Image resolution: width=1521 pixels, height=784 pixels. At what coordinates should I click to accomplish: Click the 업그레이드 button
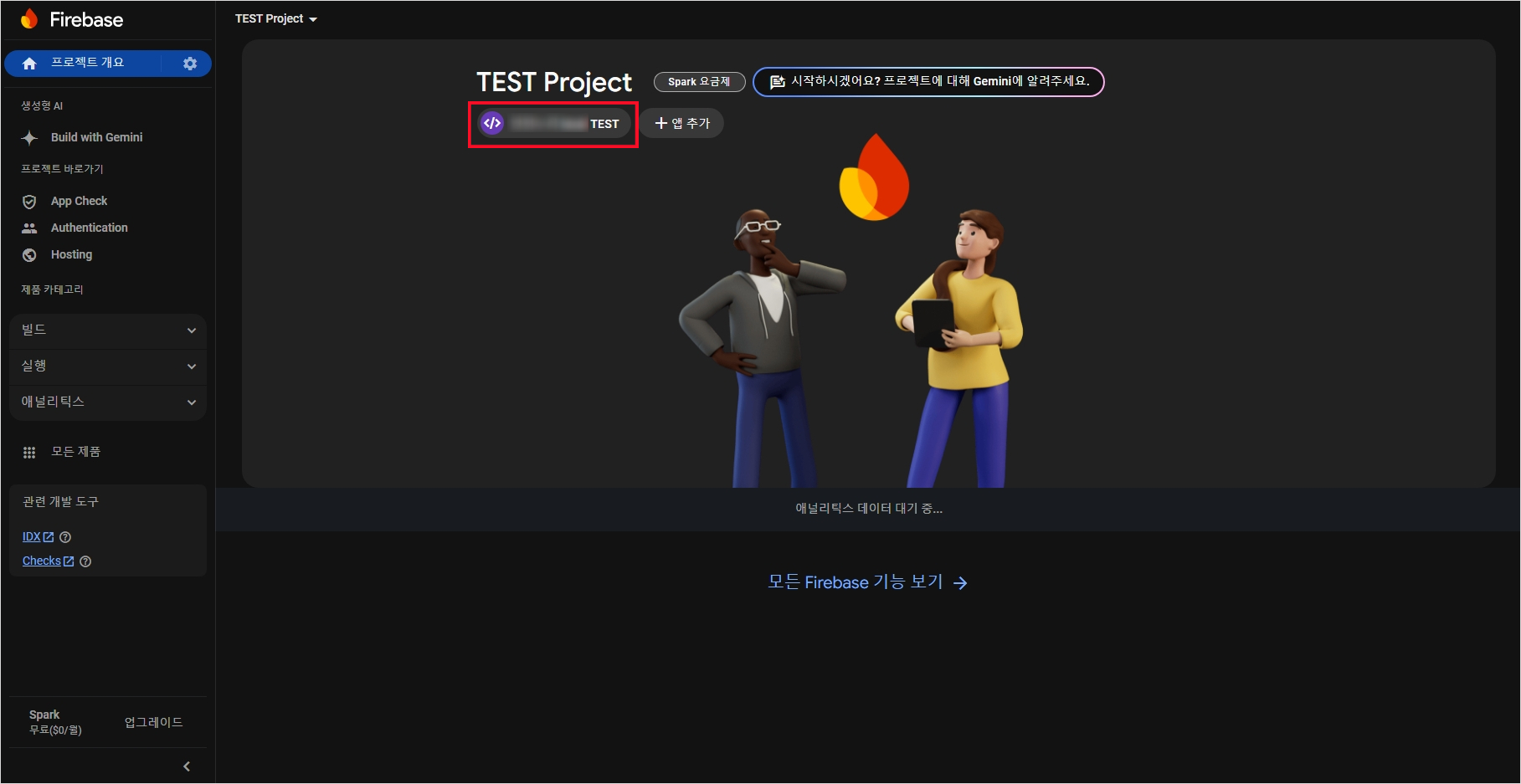point(153,722)
